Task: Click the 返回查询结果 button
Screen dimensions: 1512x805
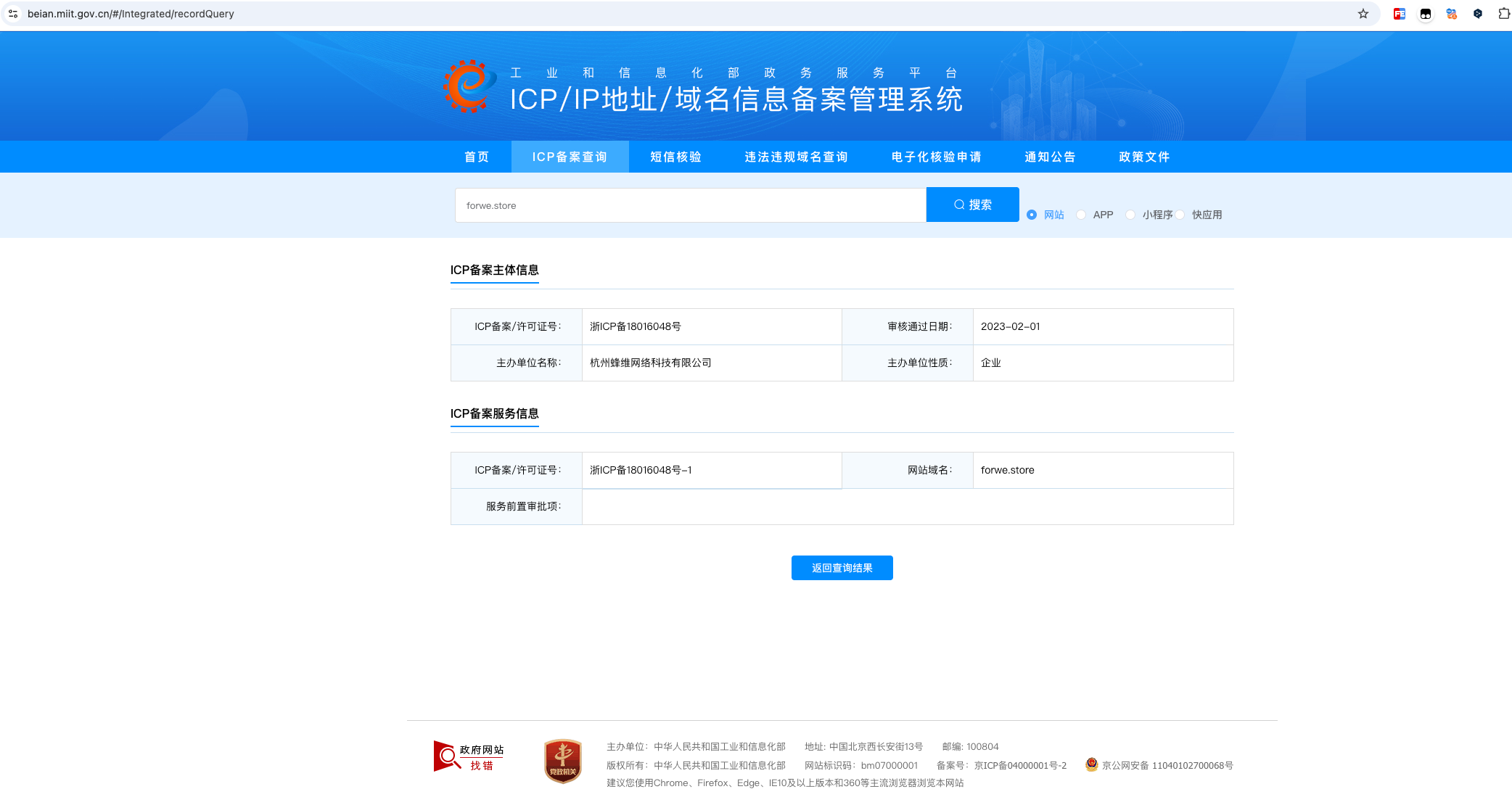Action: [842, 568]
